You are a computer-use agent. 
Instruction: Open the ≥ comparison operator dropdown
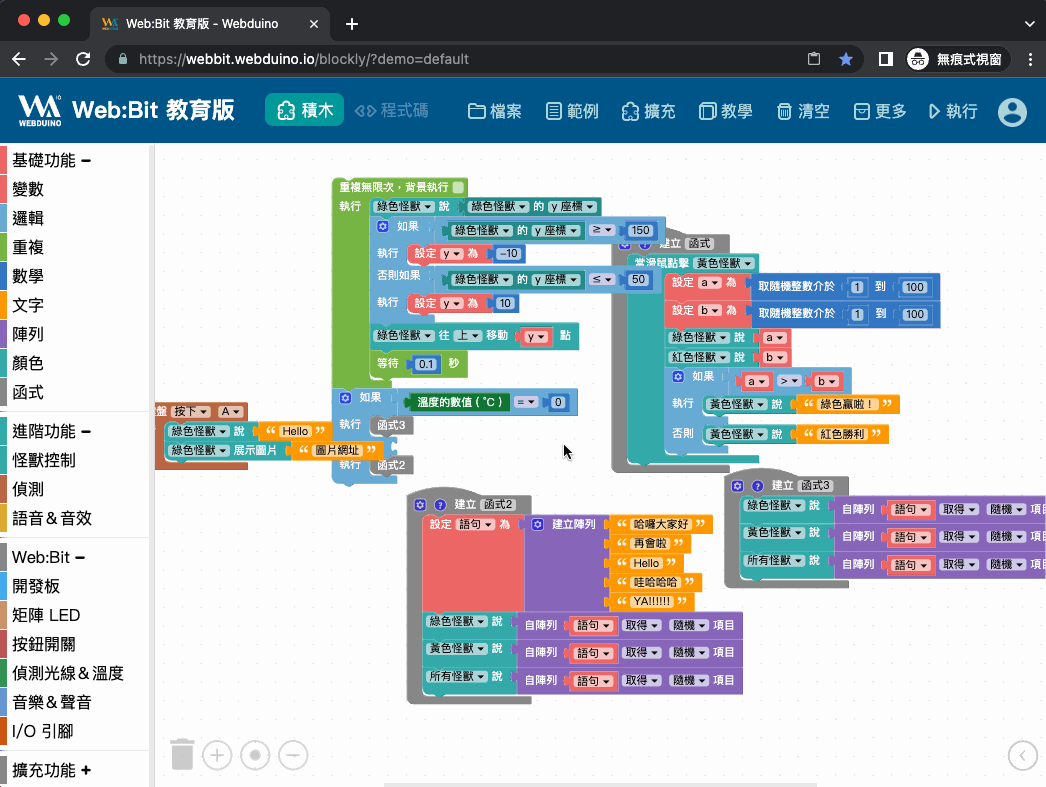pos(602,230)
